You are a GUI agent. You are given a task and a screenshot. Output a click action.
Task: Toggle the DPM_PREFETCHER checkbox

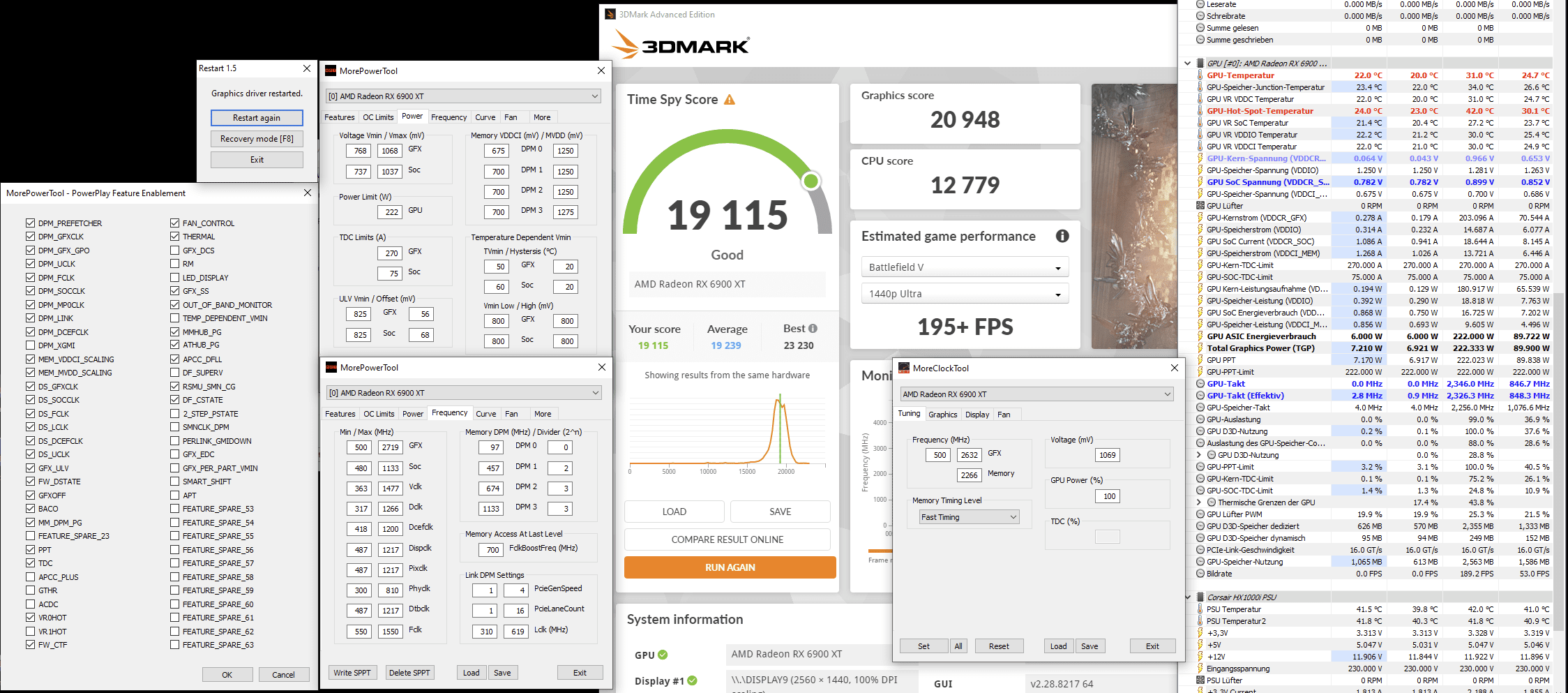pyautogui.click(x=30, y=223)
